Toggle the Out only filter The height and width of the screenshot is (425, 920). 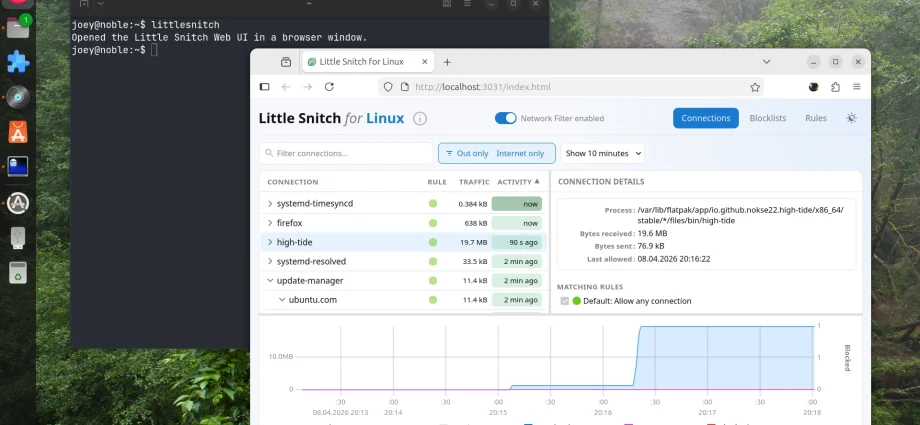point(472,153)
